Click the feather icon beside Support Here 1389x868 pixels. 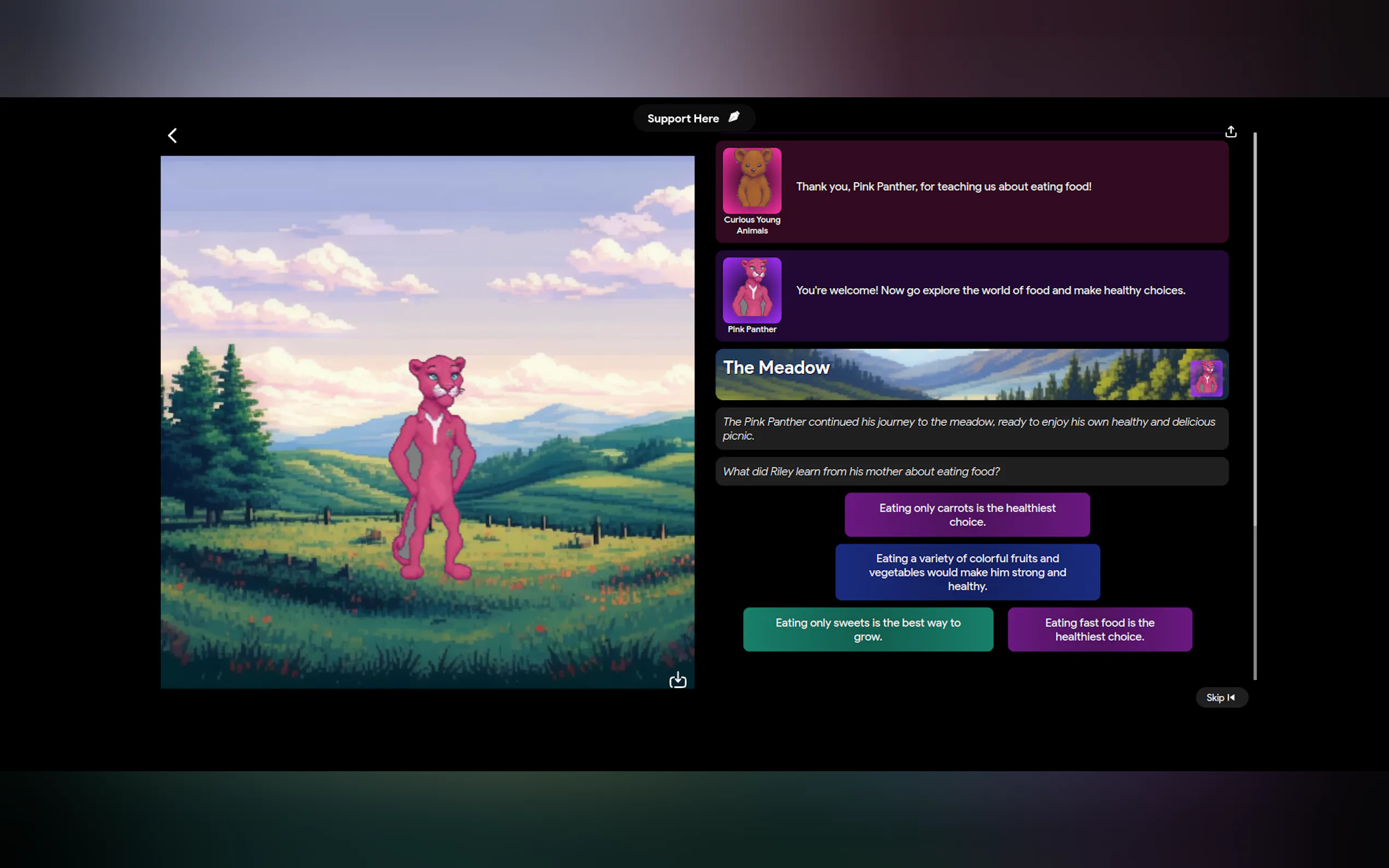click(734, 117)
